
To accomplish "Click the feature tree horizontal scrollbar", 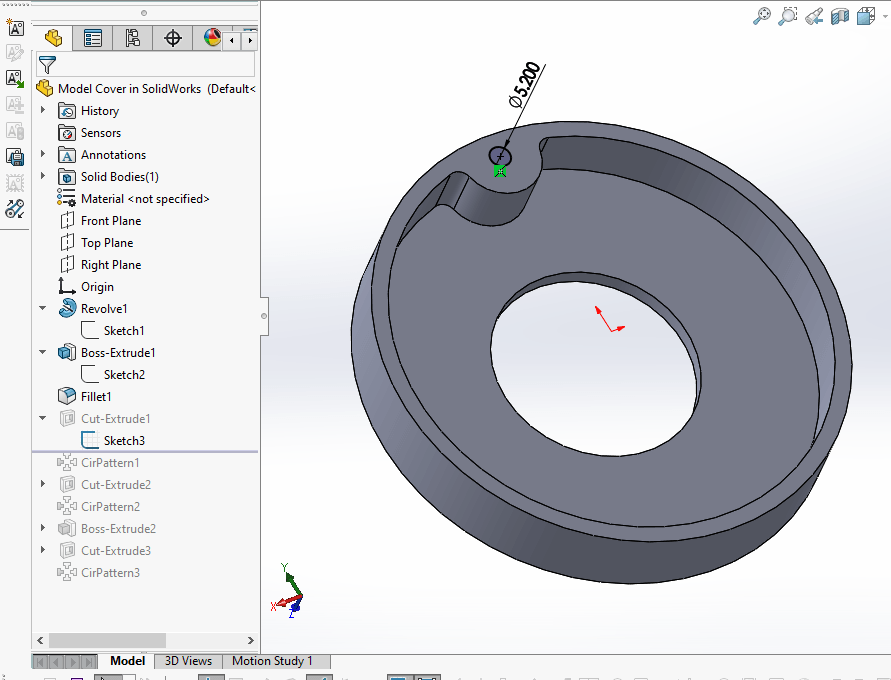I will click(x=106, y=640).
